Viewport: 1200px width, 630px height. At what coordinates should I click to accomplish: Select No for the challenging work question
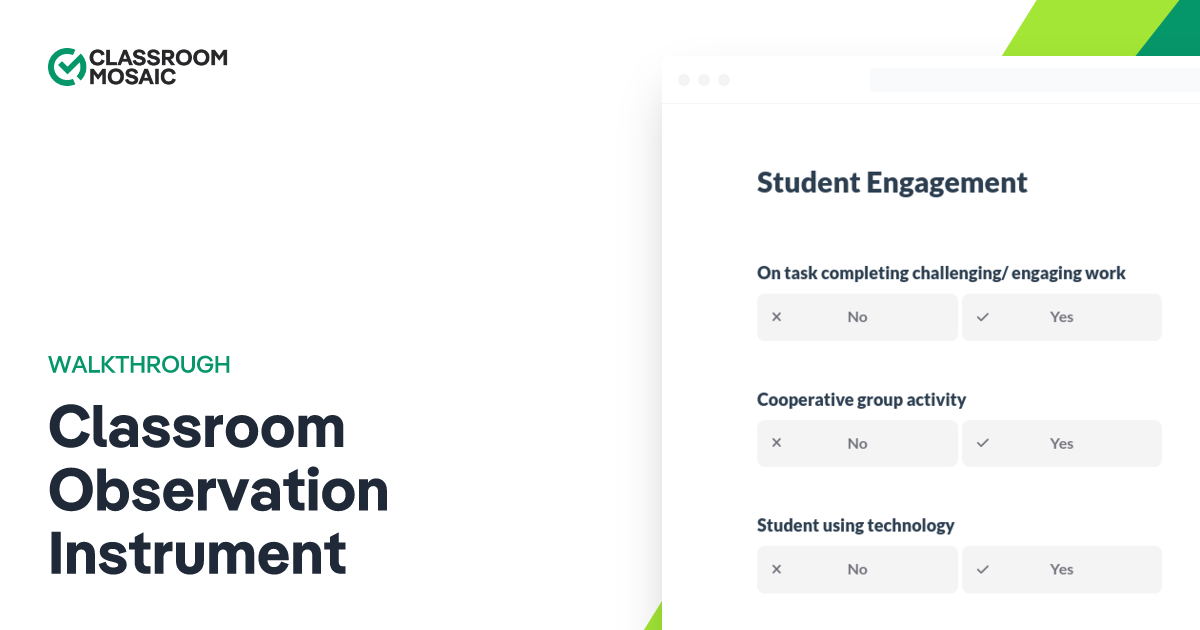click(857, 316)
